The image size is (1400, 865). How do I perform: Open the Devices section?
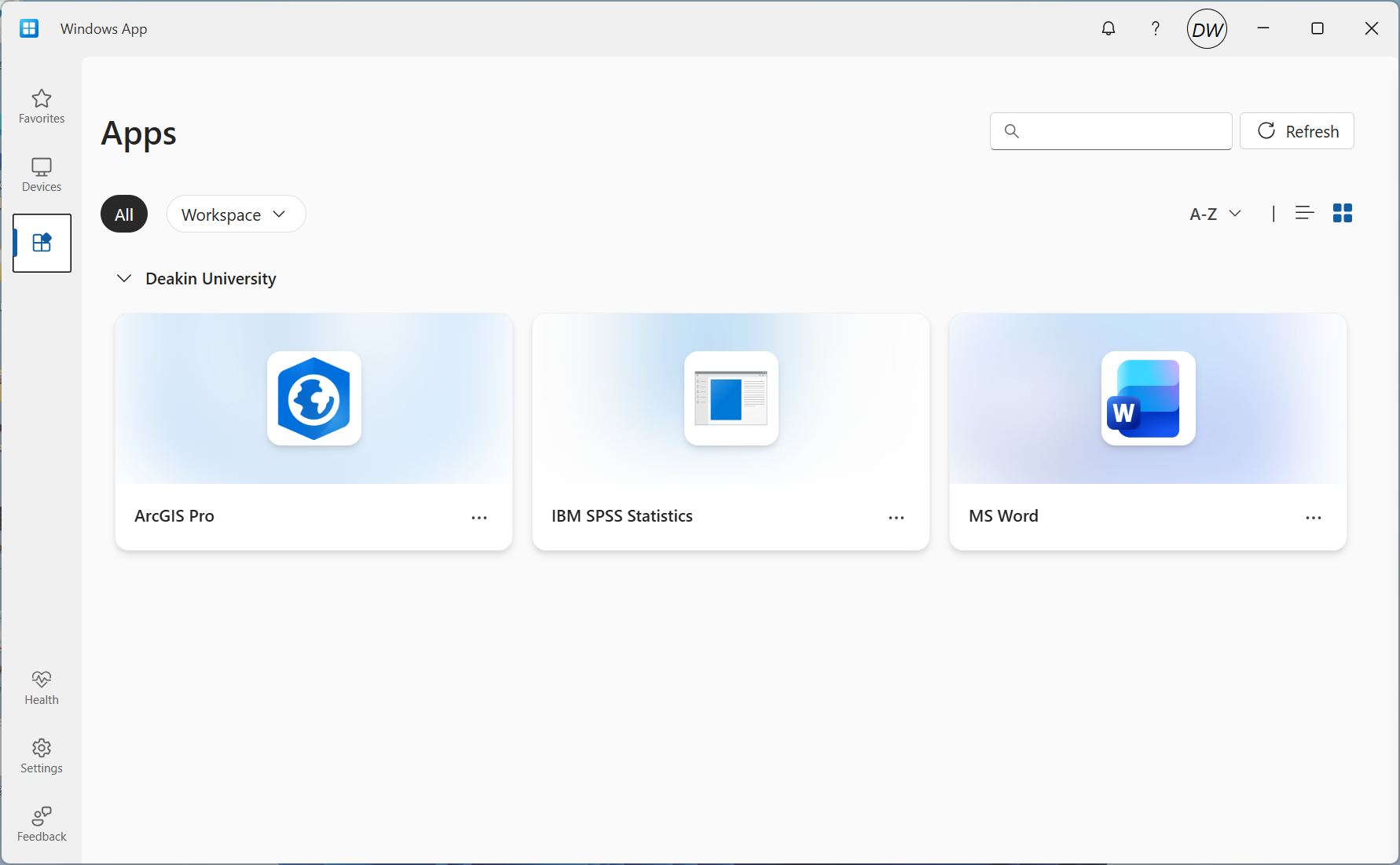pyautogui.click(x=41, y=174)
